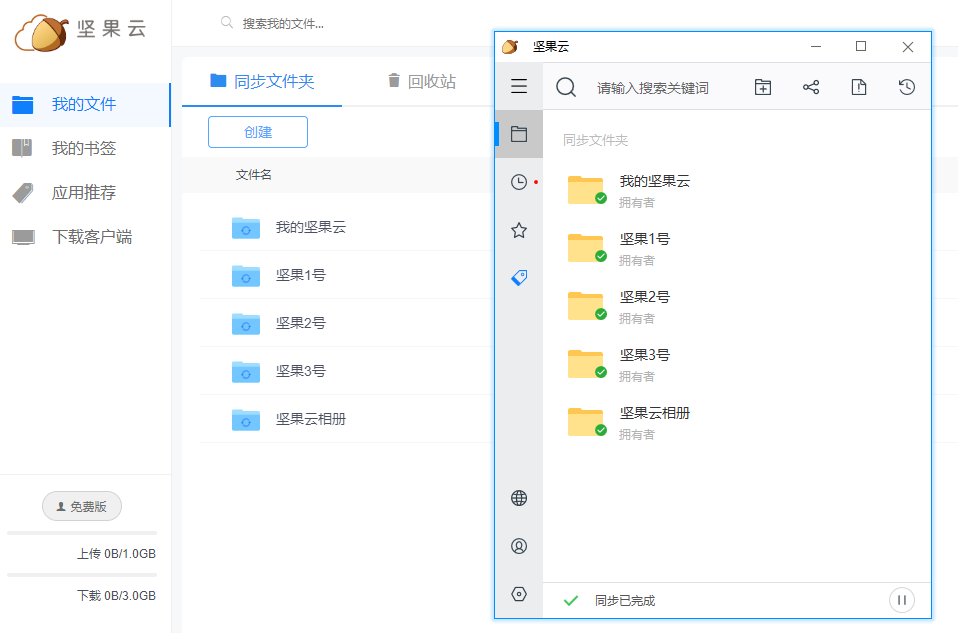Pause syncing with the pause control
The width and height of the screenshot is (958, 633).
(901, 599)
